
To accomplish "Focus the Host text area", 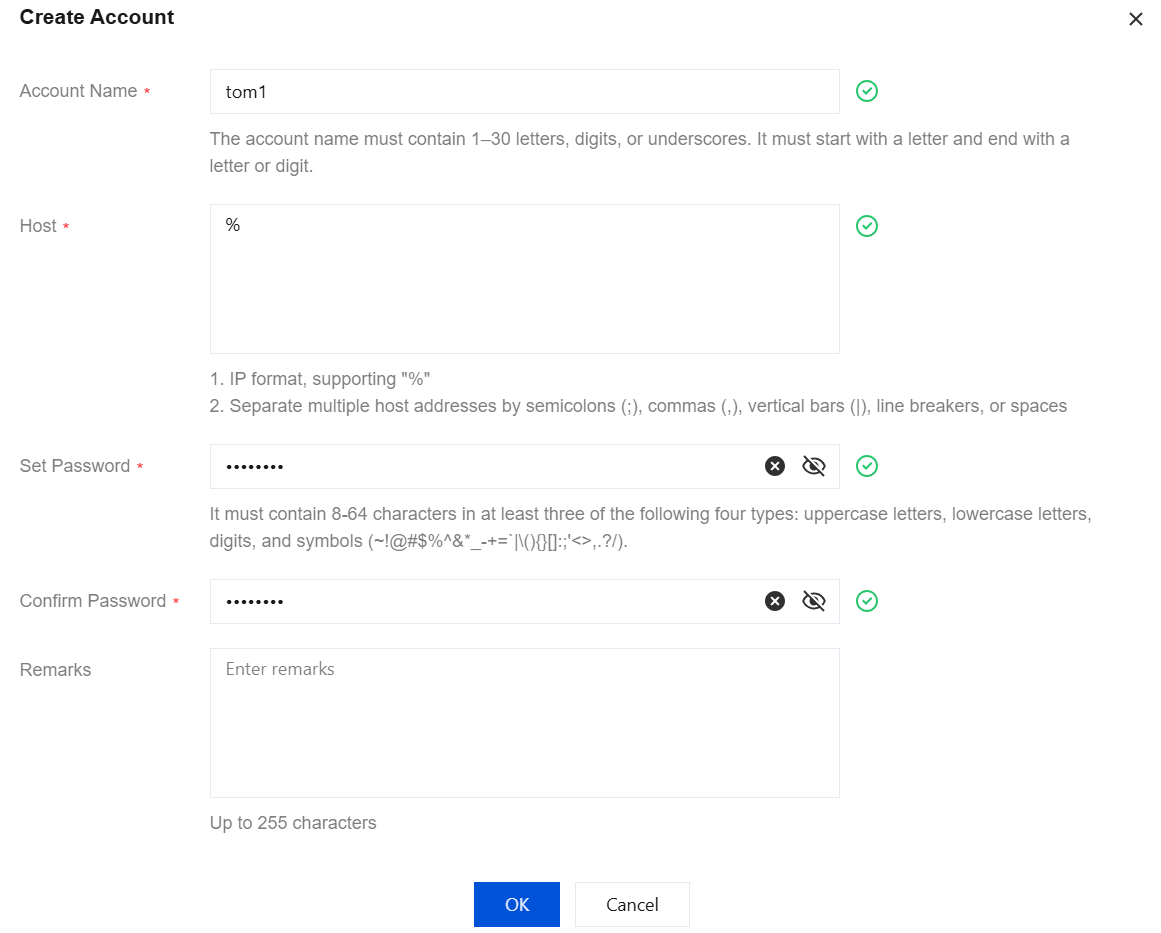I will click(524, 279).
